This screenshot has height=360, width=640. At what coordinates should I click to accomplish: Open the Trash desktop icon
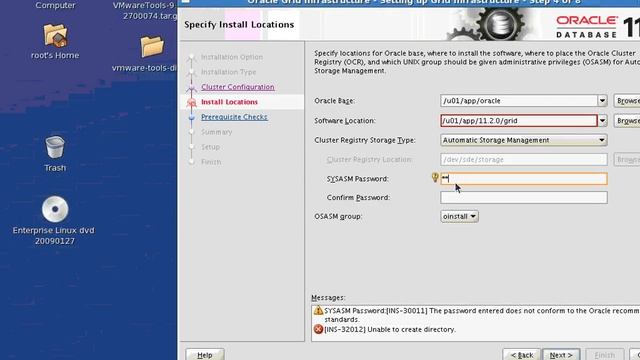tap(55, 147)
